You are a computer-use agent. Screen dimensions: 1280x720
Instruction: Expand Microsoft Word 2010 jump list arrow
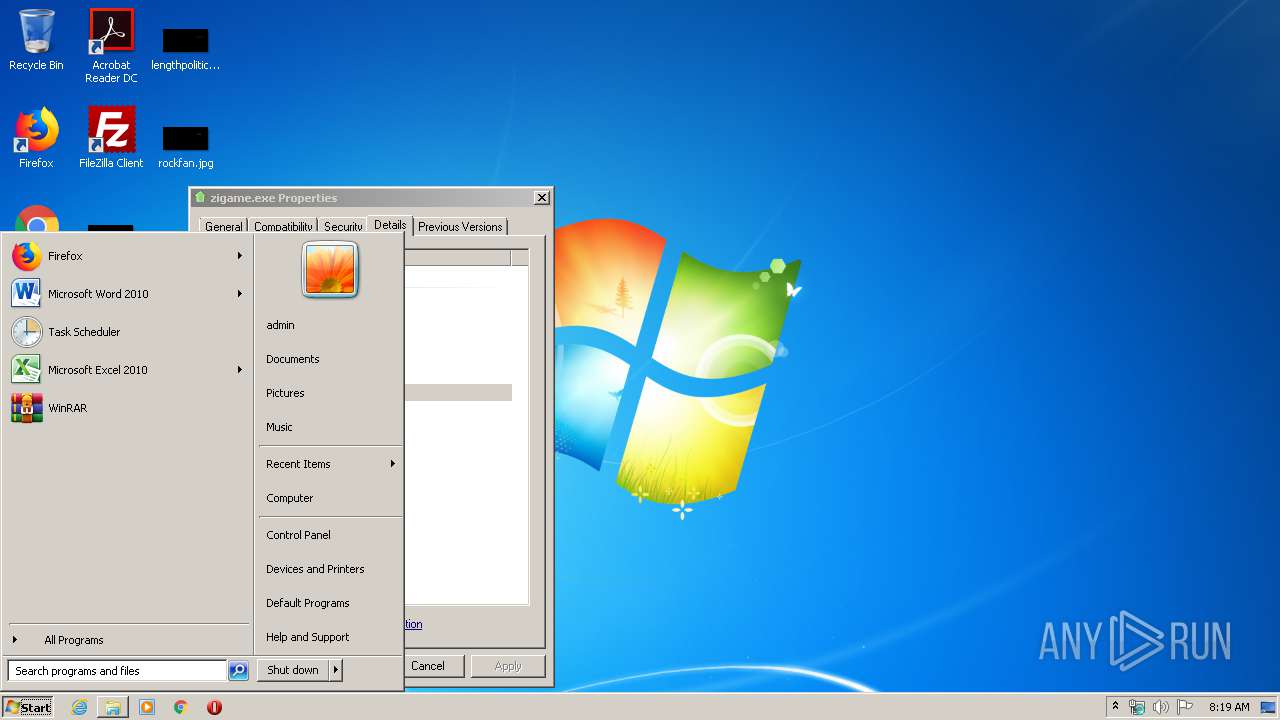[x=240, y=294]
